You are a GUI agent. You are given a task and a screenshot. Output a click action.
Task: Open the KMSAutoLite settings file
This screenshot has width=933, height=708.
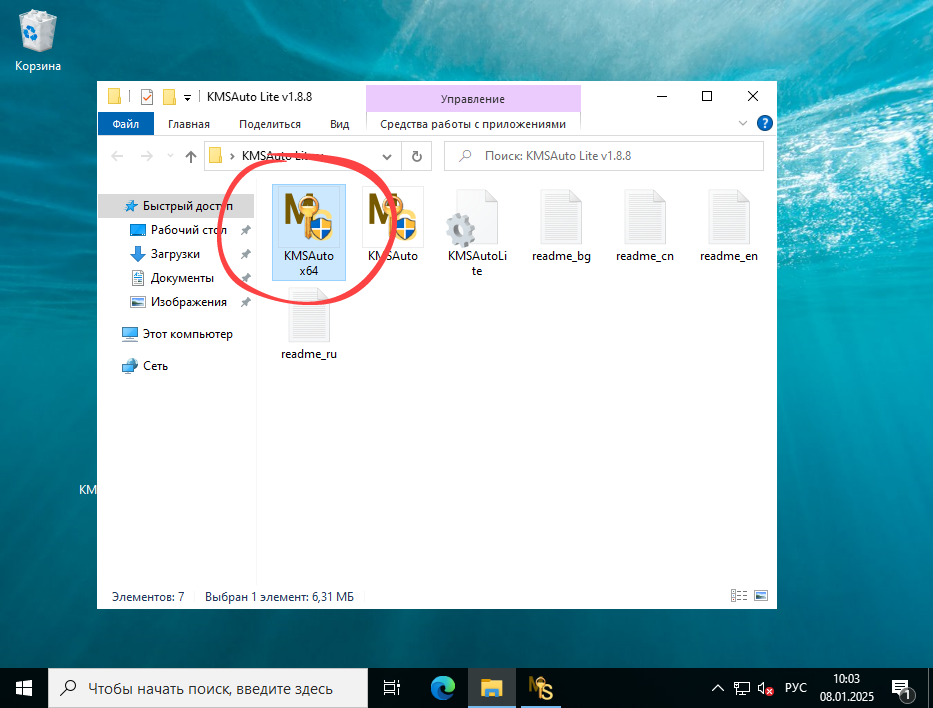476,217
